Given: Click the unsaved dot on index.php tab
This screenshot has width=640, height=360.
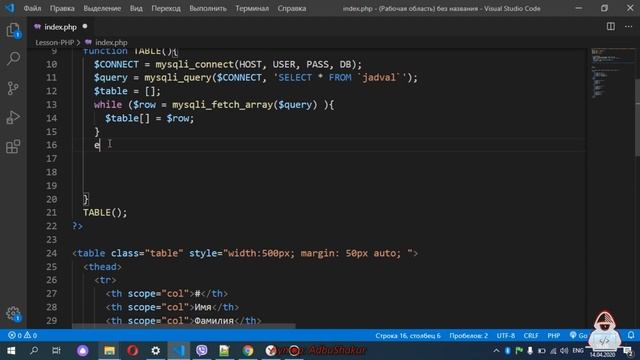Looking at the screenshot, I should 85,27.
